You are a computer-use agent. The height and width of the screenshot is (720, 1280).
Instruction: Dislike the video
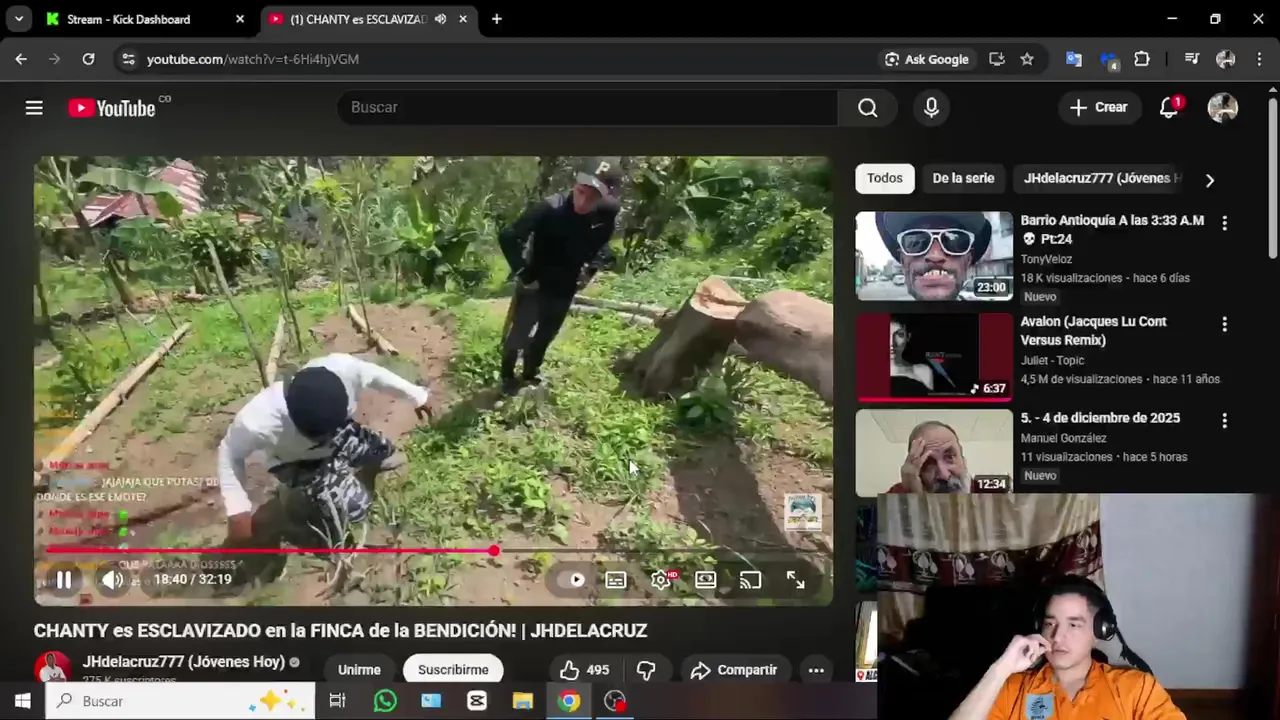pyautogui.click(x=646, y=670)
